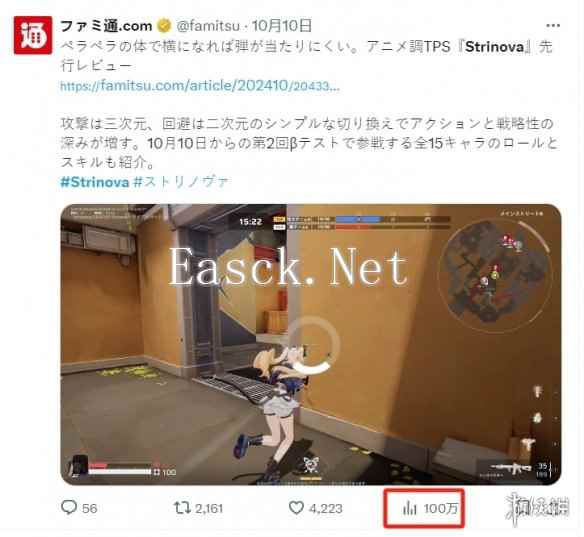Like the post with heart icon
Image resolution: width=584 pixels, height=537 pixels.
tap(296, 508)
